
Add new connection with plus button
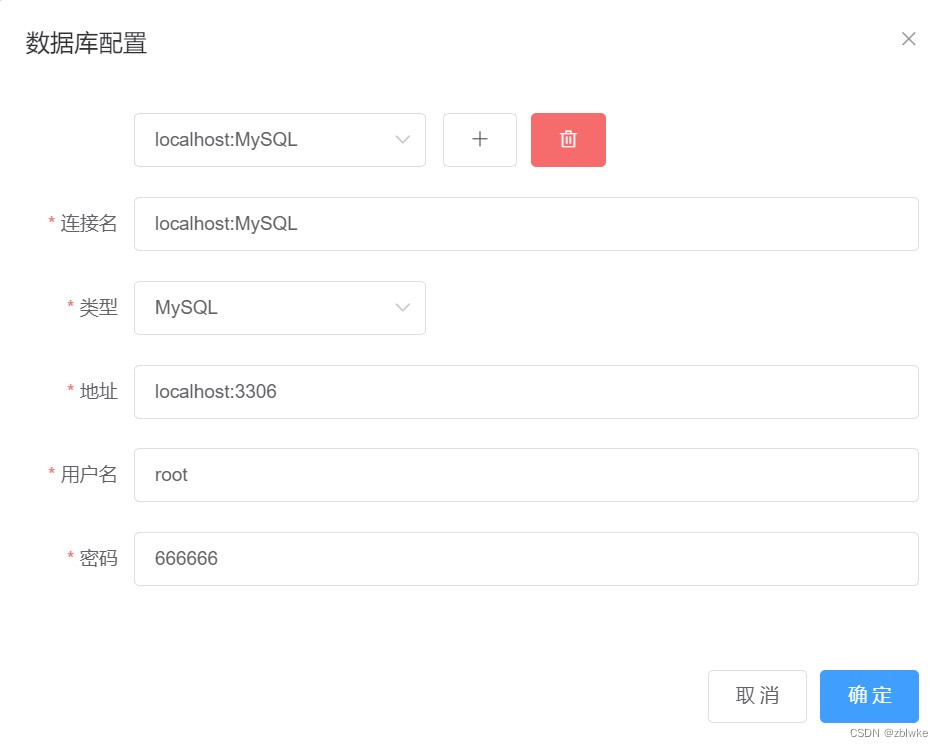479,140
